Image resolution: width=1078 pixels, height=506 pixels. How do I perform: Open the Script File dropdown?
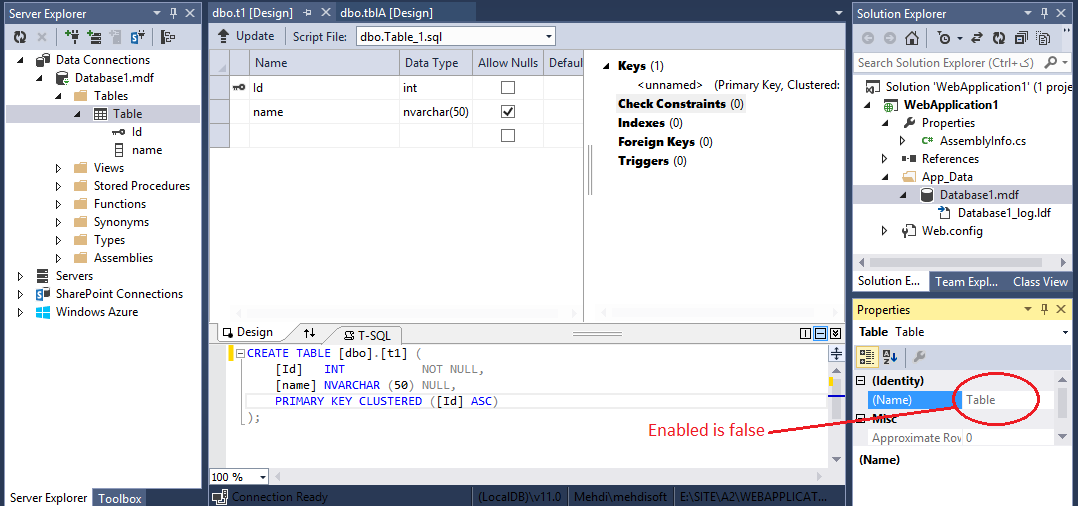point(549,36)
